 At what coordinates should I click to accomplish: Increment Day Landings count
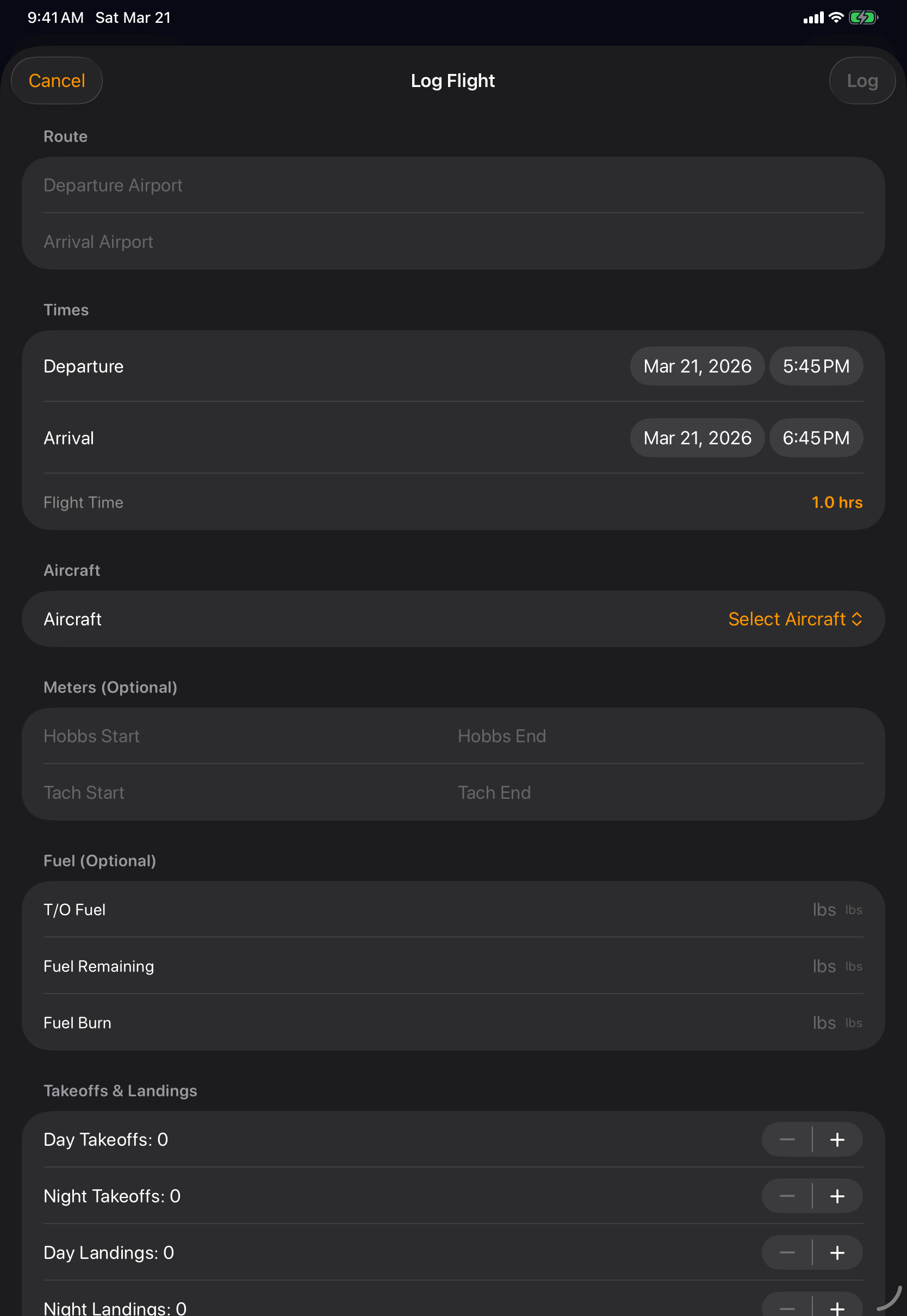837,1252
